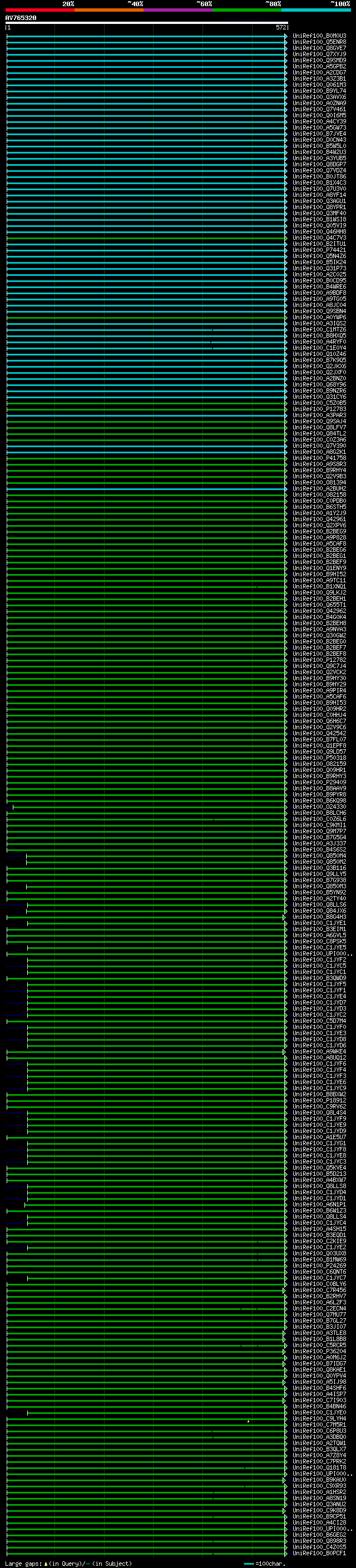This screenshot has height=1568, width=356.
Task: Select hit label UniRef100_Q8GVE7
Action: (319, 48)
